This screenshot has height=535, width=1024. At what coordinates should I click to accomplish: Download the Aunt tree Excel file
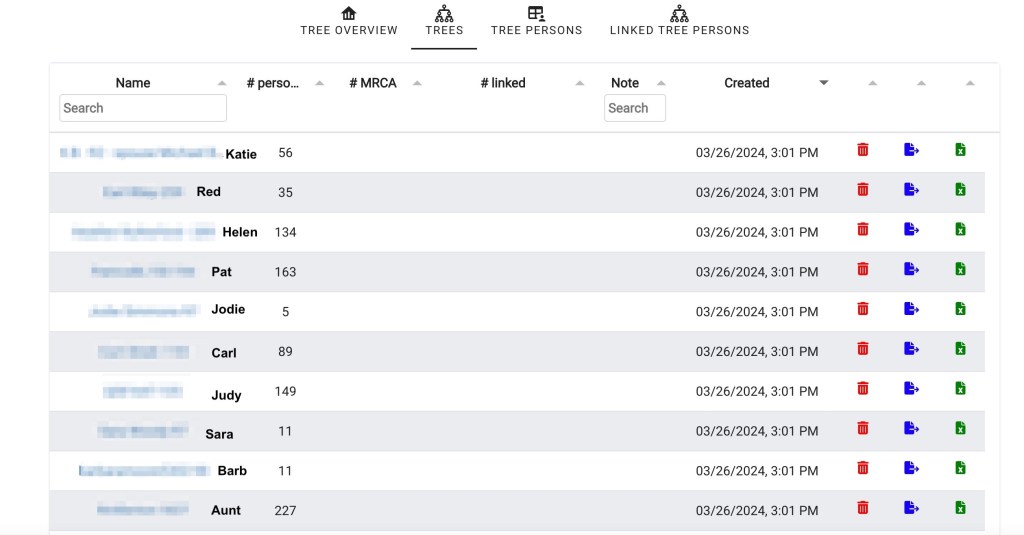[960, 508]
